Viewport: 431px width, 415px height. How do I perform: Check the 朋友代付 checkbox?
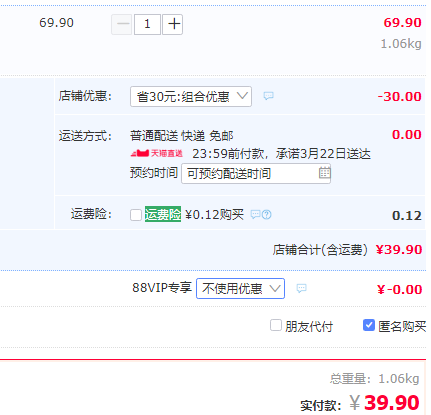pyautogui.click(x=276, y=325)
